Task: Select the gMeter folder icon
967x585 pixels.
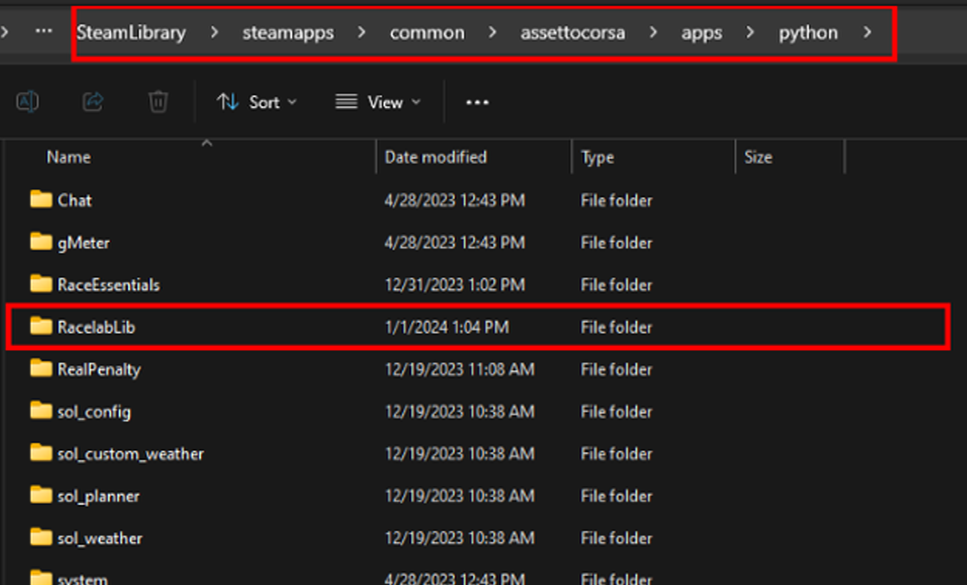Action: click(x=41, y=242)
